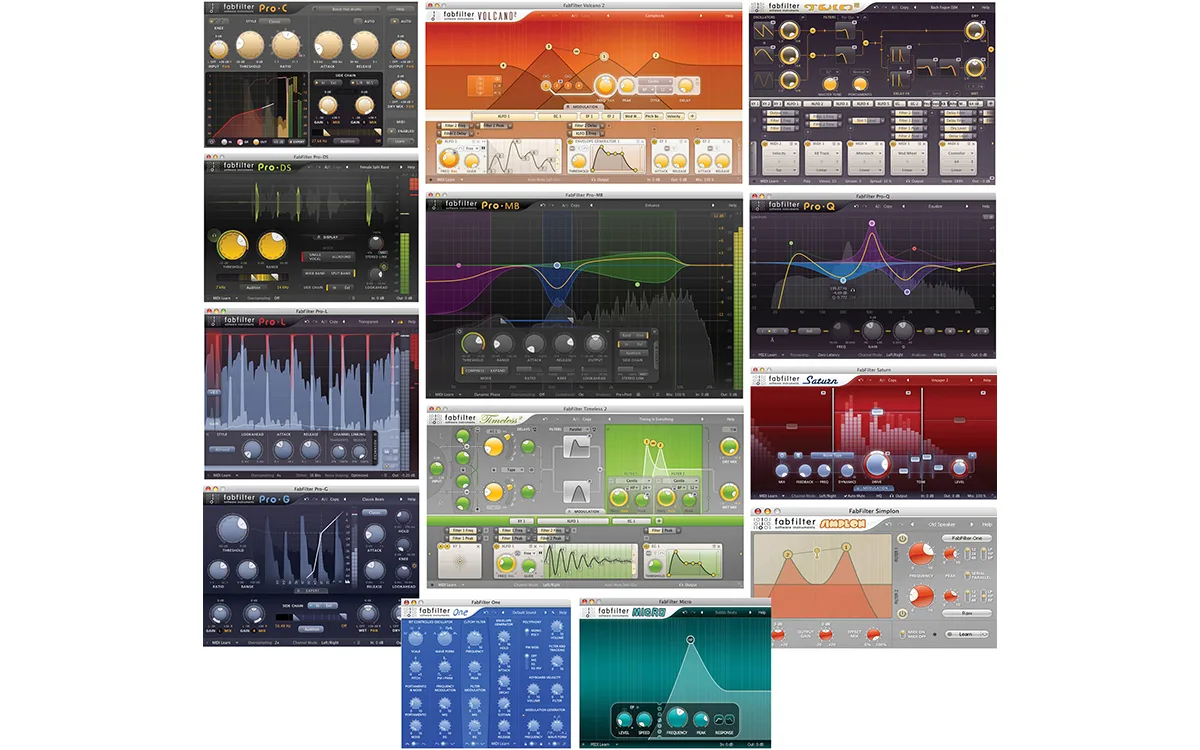The width and height of the screenshot is (1200, 750).
Task: Toggle Filter 1 power button in Simplon
Action: point(903,539)
